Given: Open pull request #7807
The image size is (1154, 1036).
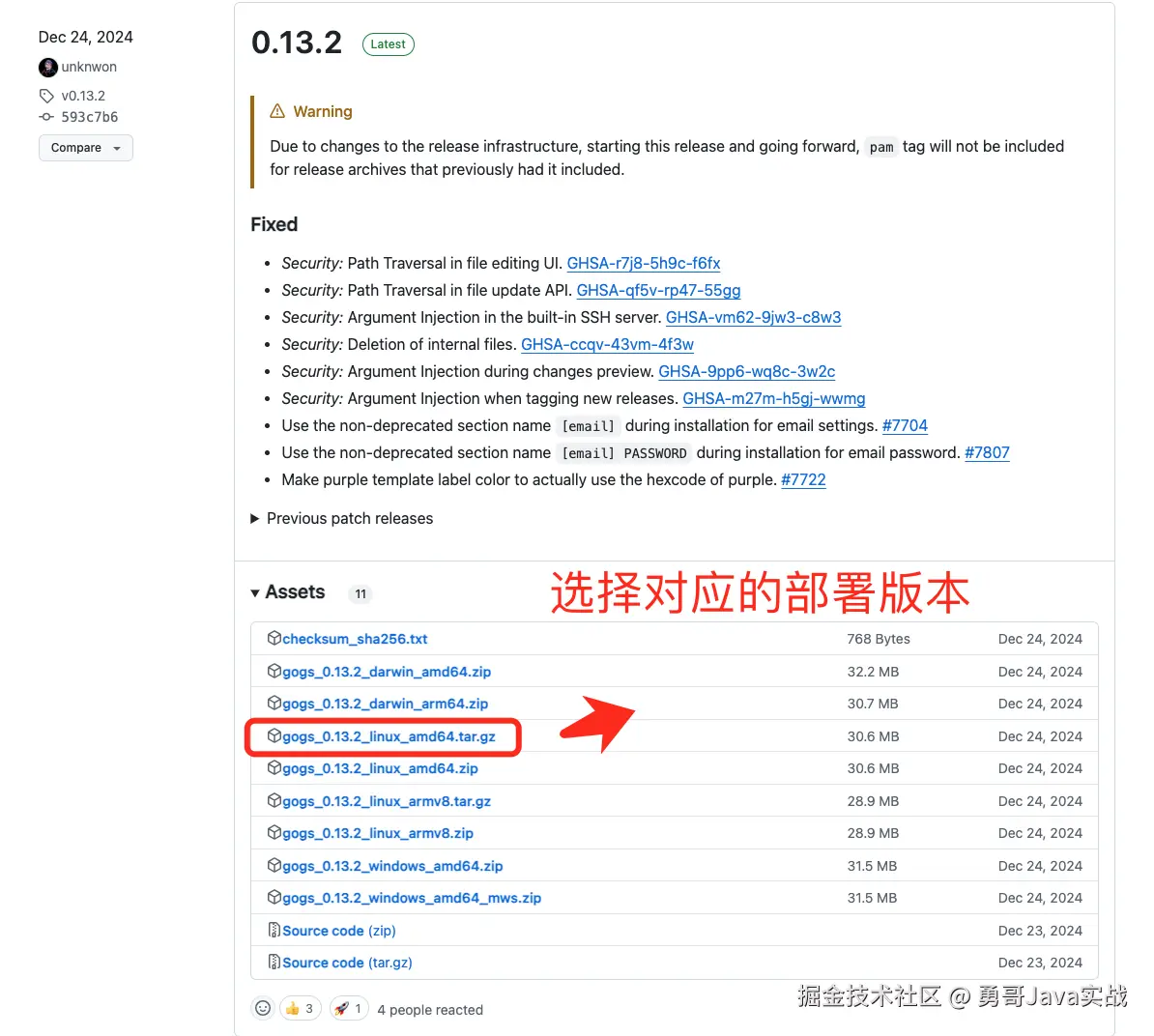Looking at the screenshot, I should point(987,453).
